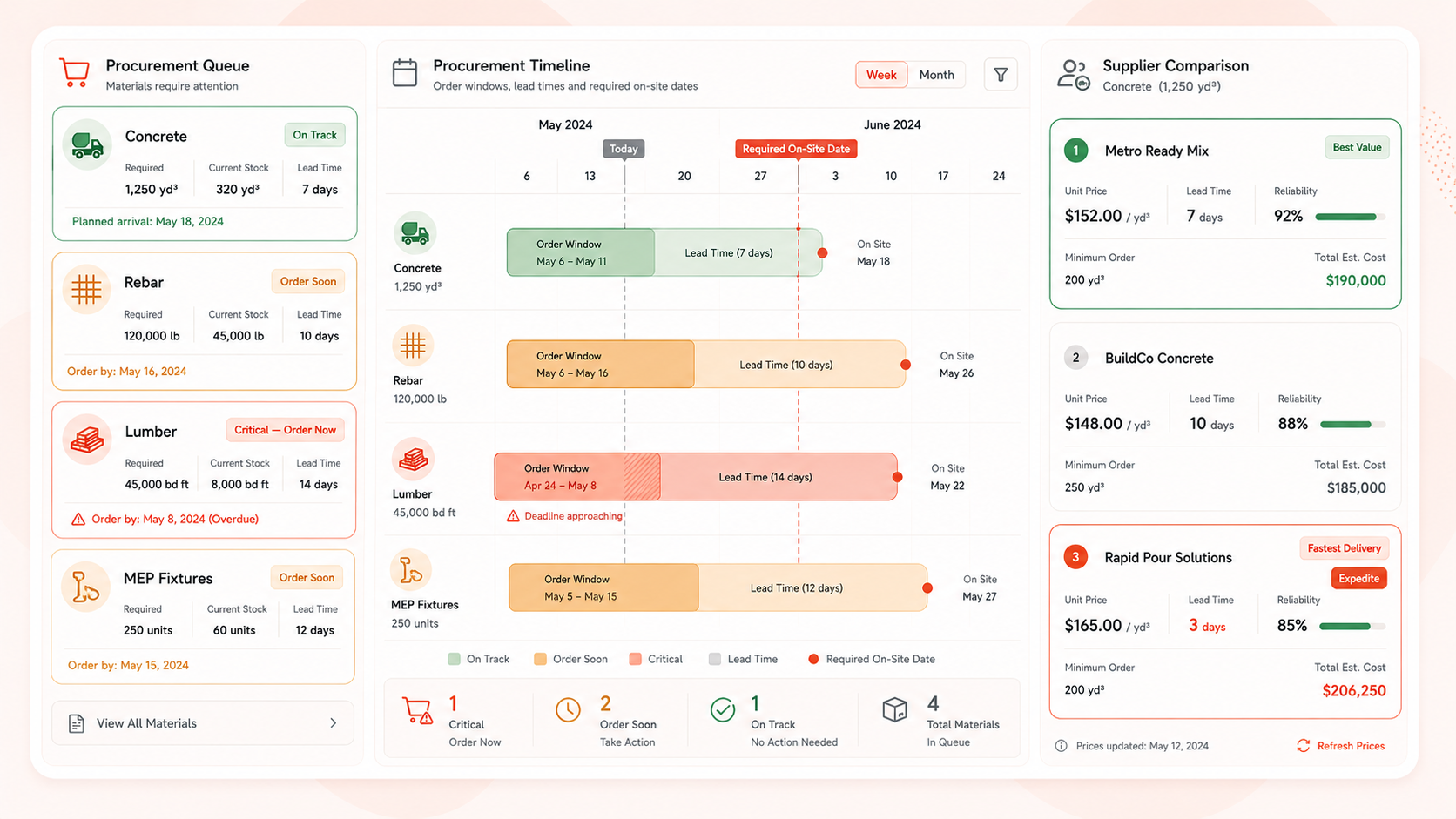Click the Total Materials box icon in summary

894,709
